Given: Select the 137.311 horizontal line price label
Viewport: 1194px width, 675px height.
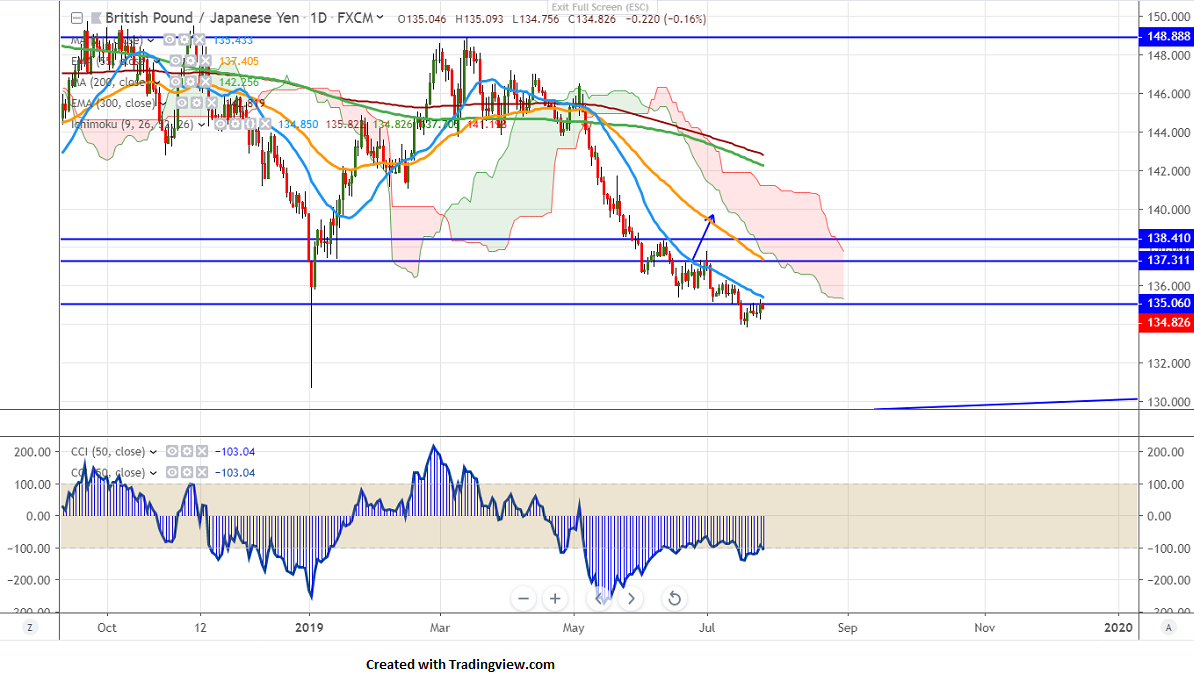Looking at the screenshot, I should [x=1166, y=261].
